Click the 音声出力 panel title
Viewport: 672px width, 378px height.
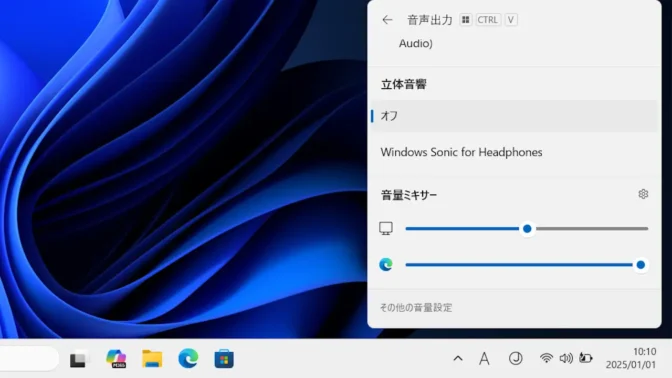[429, 20]
